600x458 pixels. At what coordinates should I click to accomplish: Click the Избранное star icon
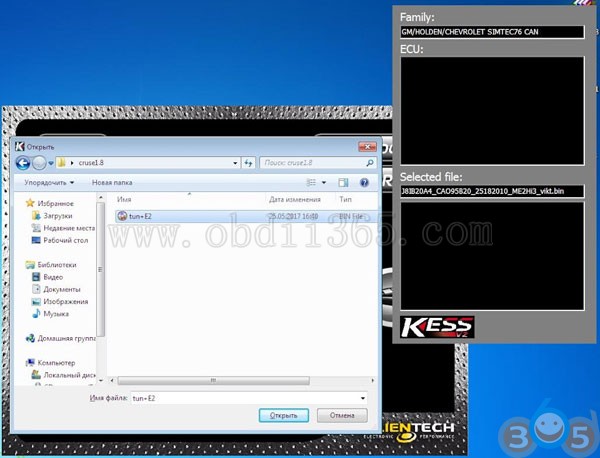pyautogui.click(x=30, y=203)
